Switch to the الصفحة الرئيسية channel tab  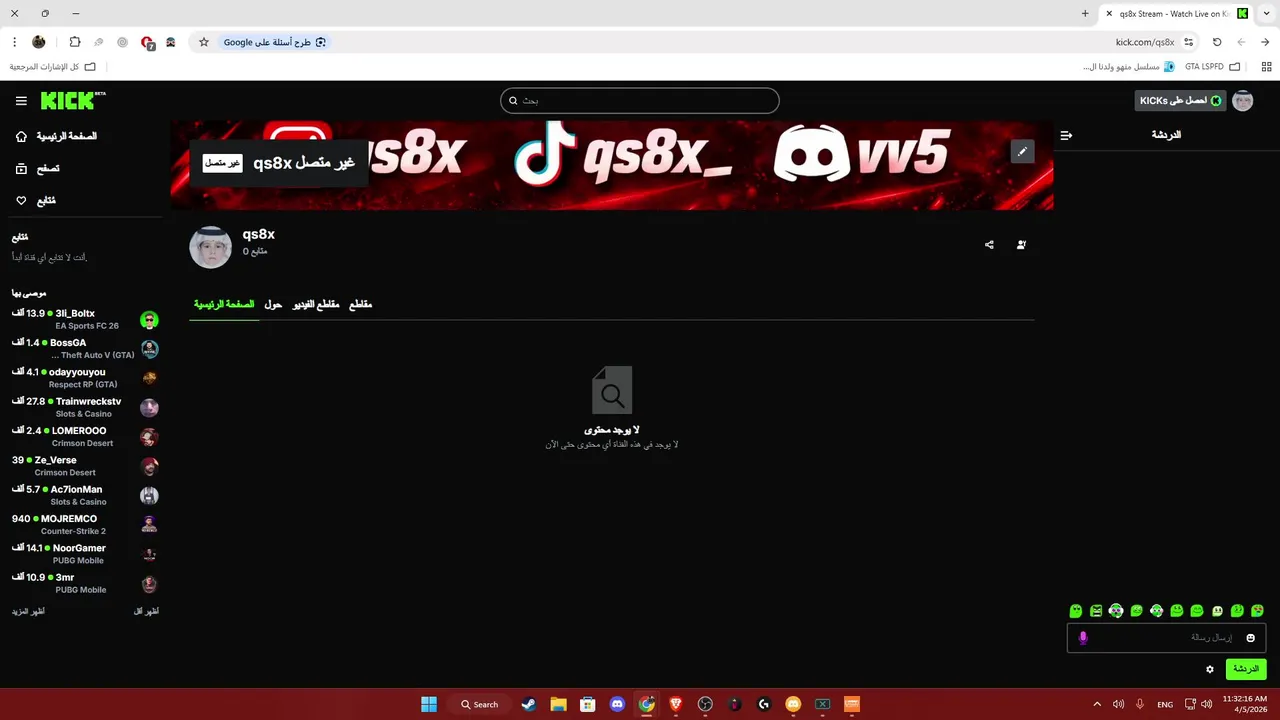click(224, 304)
